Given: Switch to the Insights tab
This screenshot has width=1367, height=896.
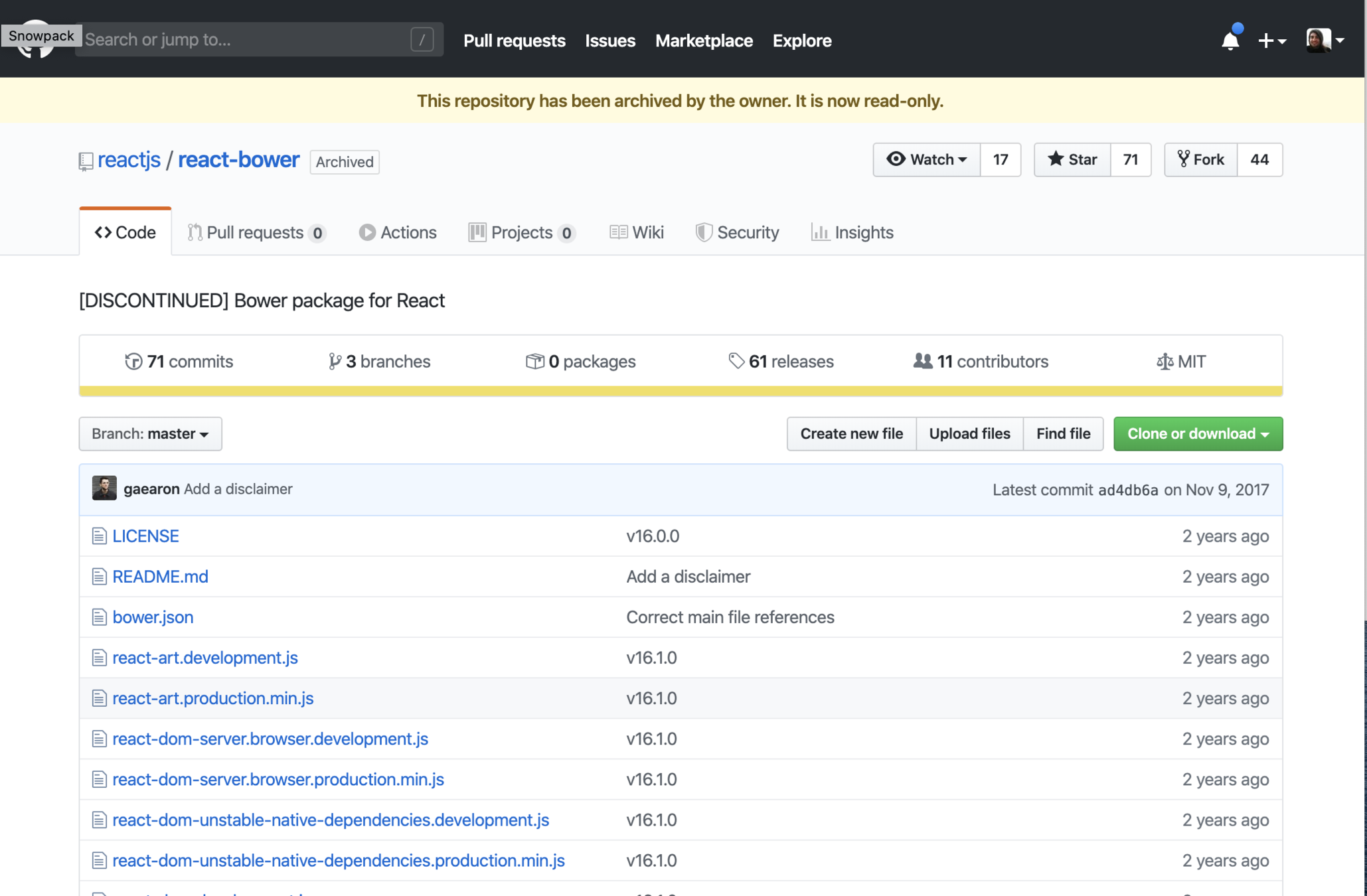Looking at the screenshot, I should click(x=852, y=232).
